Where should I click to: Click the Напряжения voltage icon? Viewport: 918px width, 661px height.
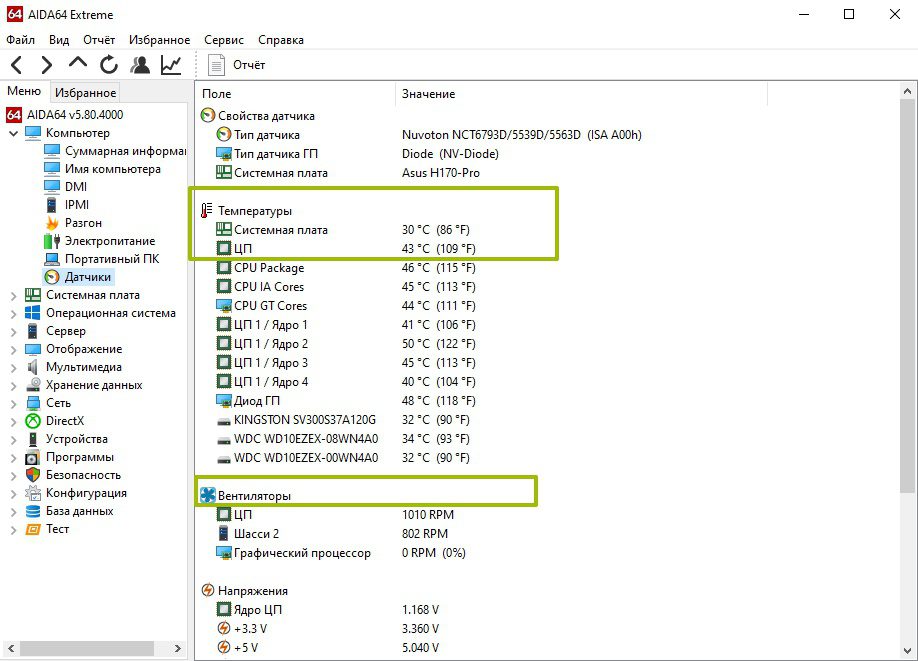(207, 590)
